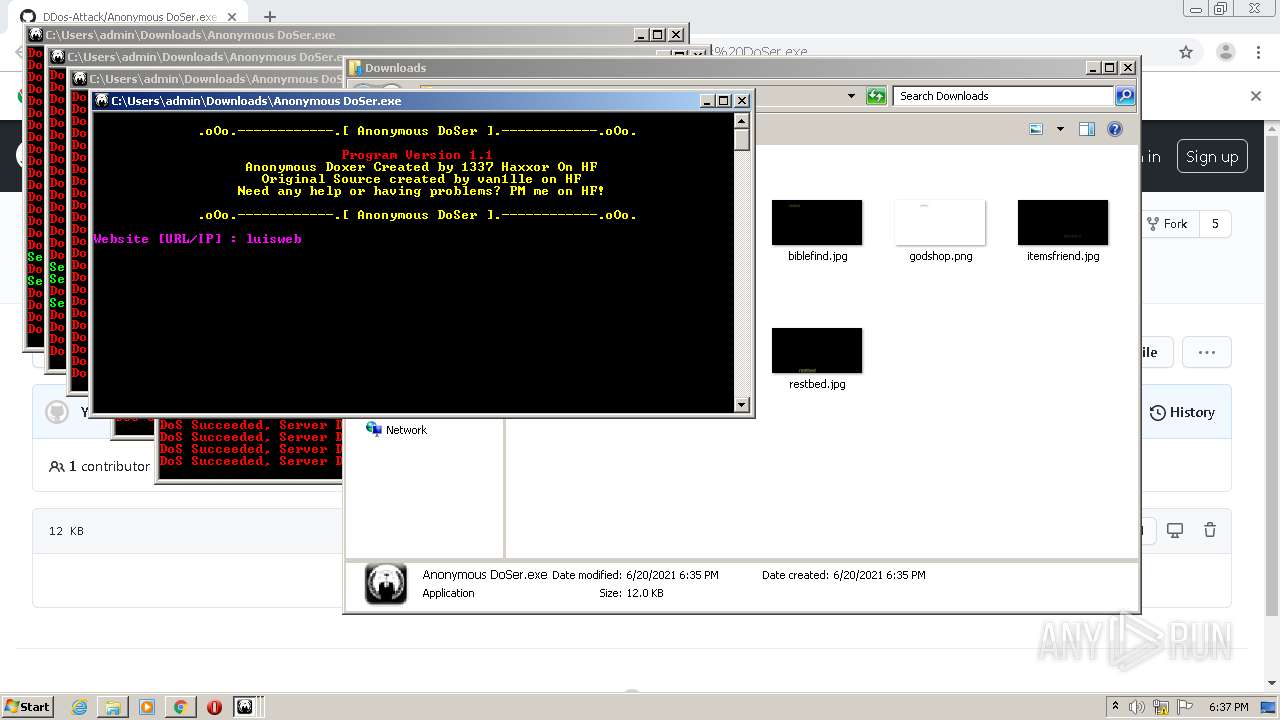
Task: Click the Website [URL/IP] prompt line in console
Action: pyautogui.click(x=198, y=239)
